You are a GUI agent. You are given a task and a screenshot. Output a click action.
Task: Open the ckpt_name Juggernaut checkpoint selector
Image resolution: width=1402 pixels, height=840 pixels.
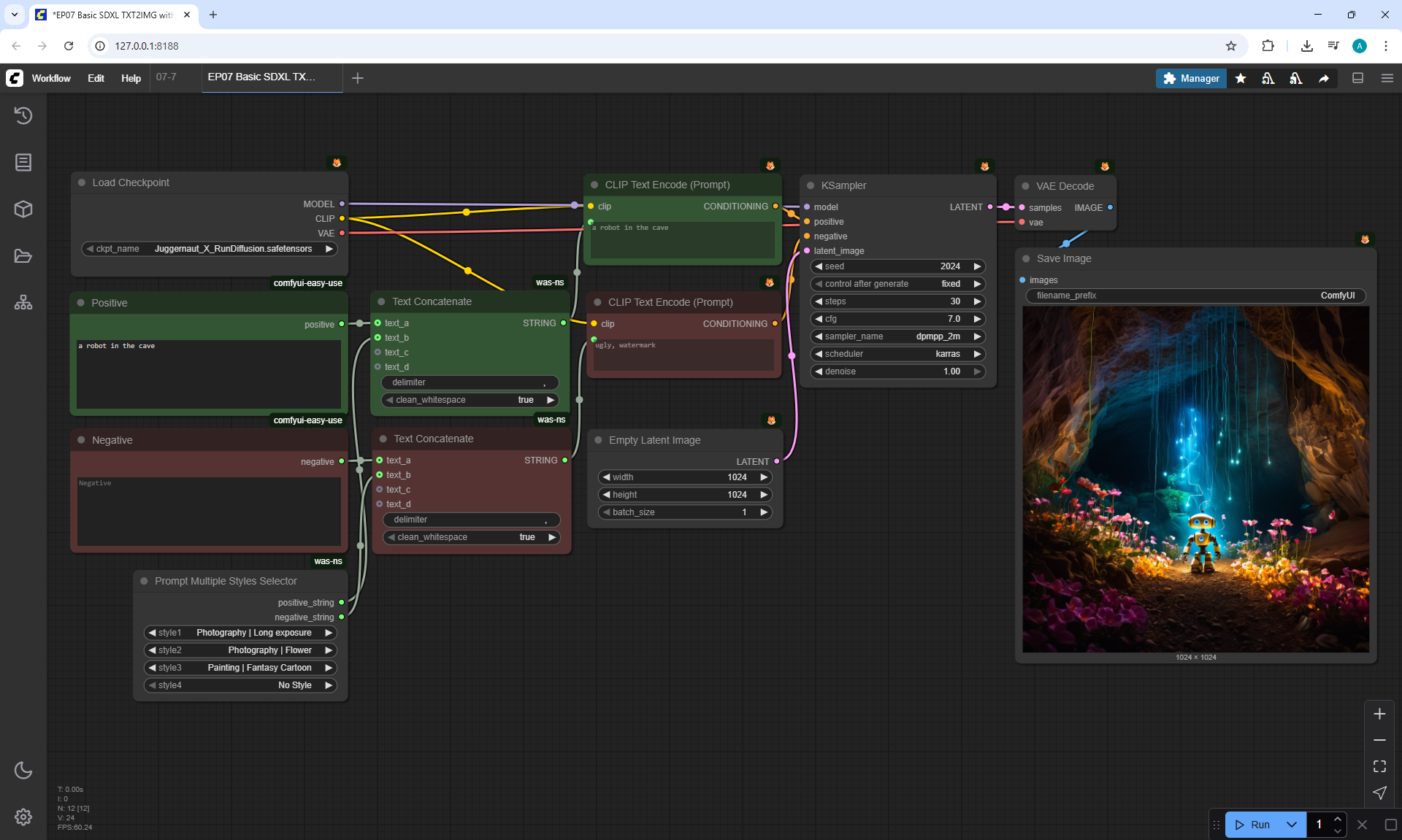click(210, 249)
